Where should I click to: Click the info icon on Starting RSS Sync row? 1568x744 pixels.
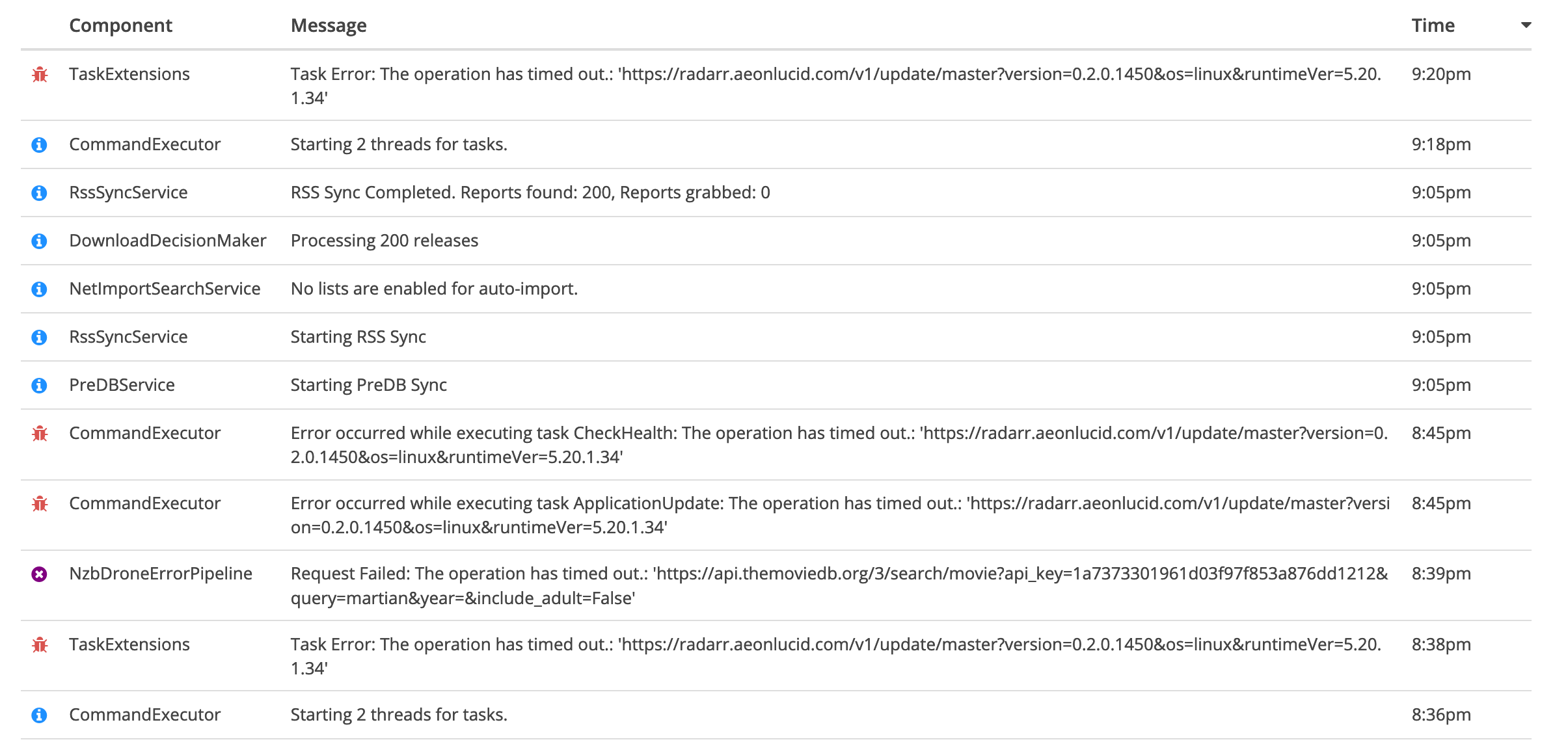click(x=40, y=336)
